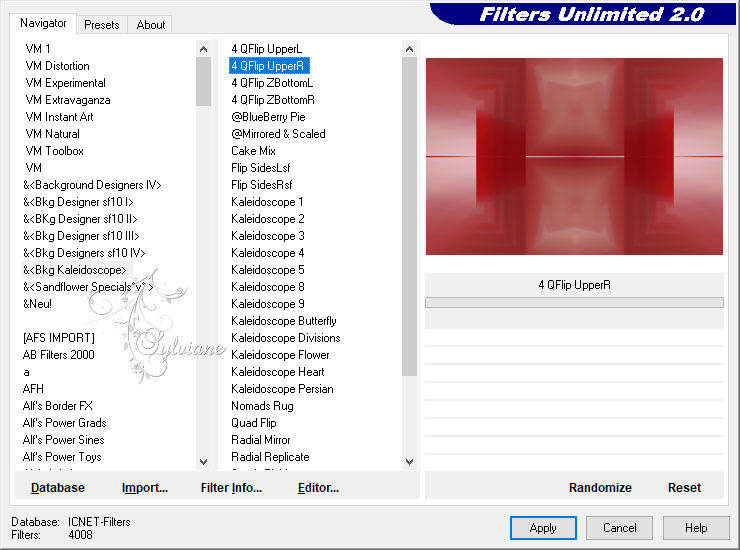Choose the 4 QFlip ZBottomR filter
Screen dimensions: 740x550
pos(273,100)
